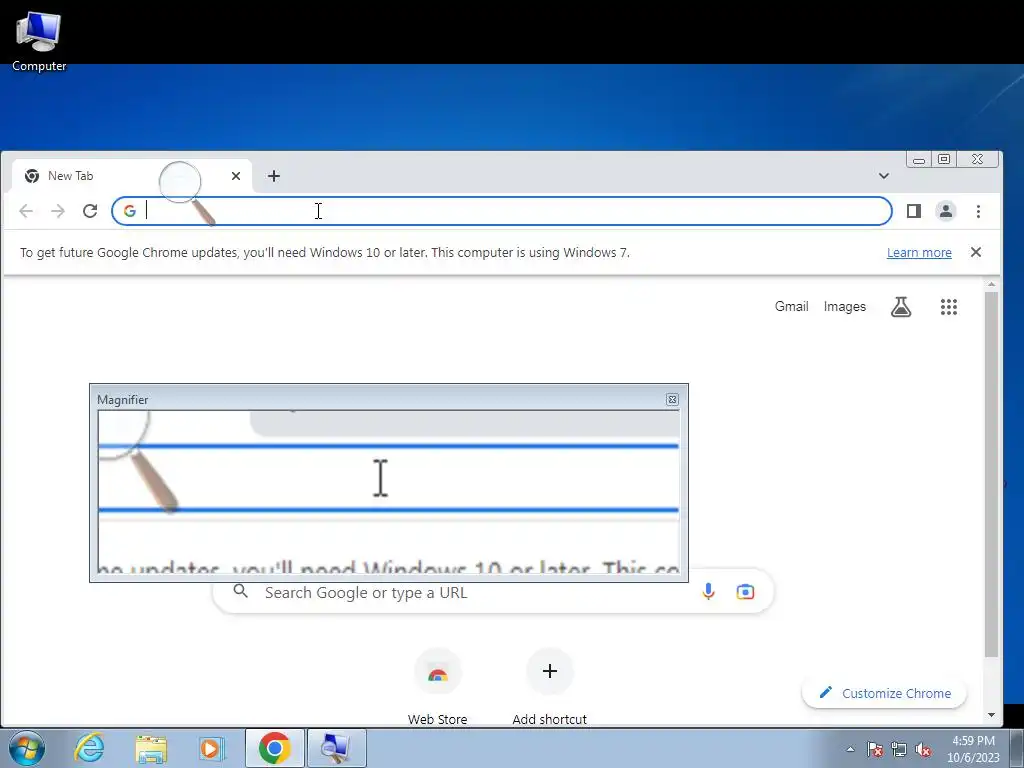Click the muted volume tray icon
Image resolution: width=1024 pixels, height=768 pixels.
point(923,749)
